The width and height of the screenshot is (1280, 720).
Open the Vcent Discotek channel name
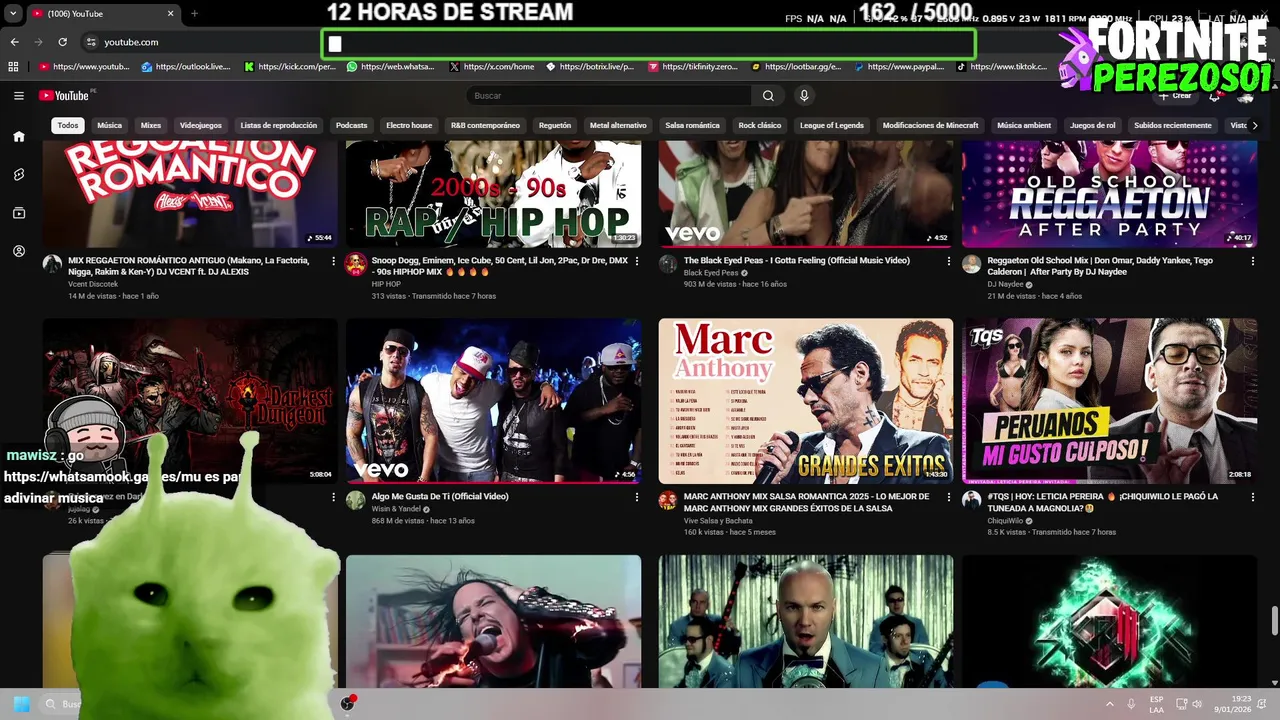[93, 284]
